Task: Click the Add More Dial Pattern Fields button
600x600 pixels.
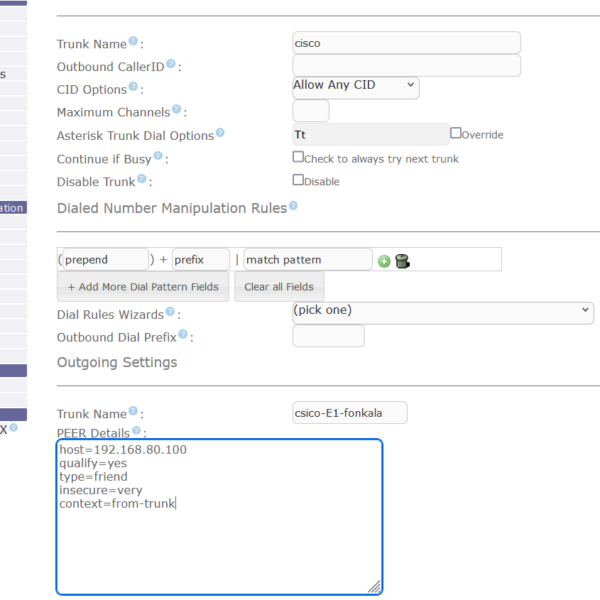Action: [x=143, y=287]
